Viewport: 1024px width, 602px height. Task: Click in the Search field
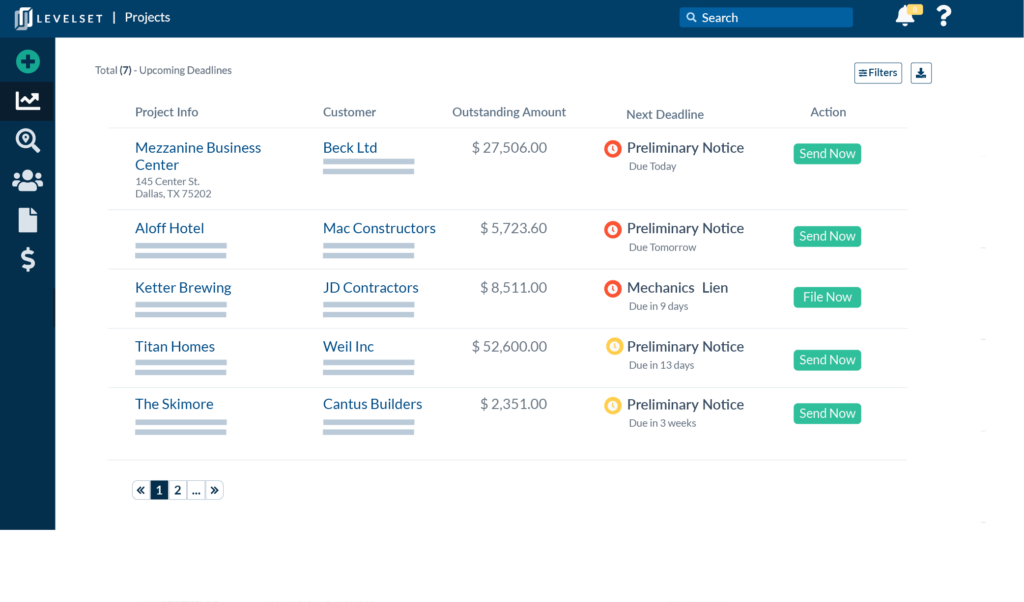pos(766,18)
